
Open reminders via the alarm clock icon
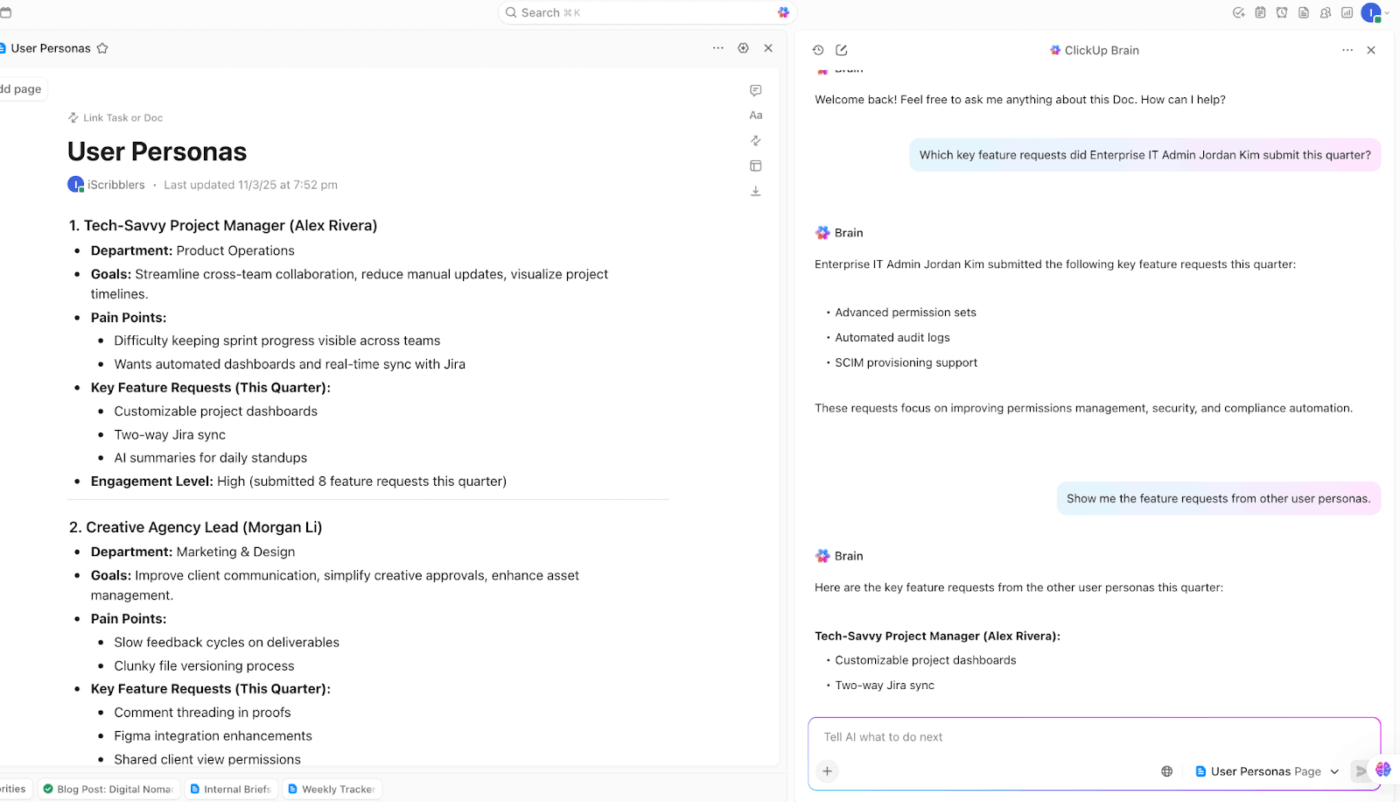tap(1281, 12)
